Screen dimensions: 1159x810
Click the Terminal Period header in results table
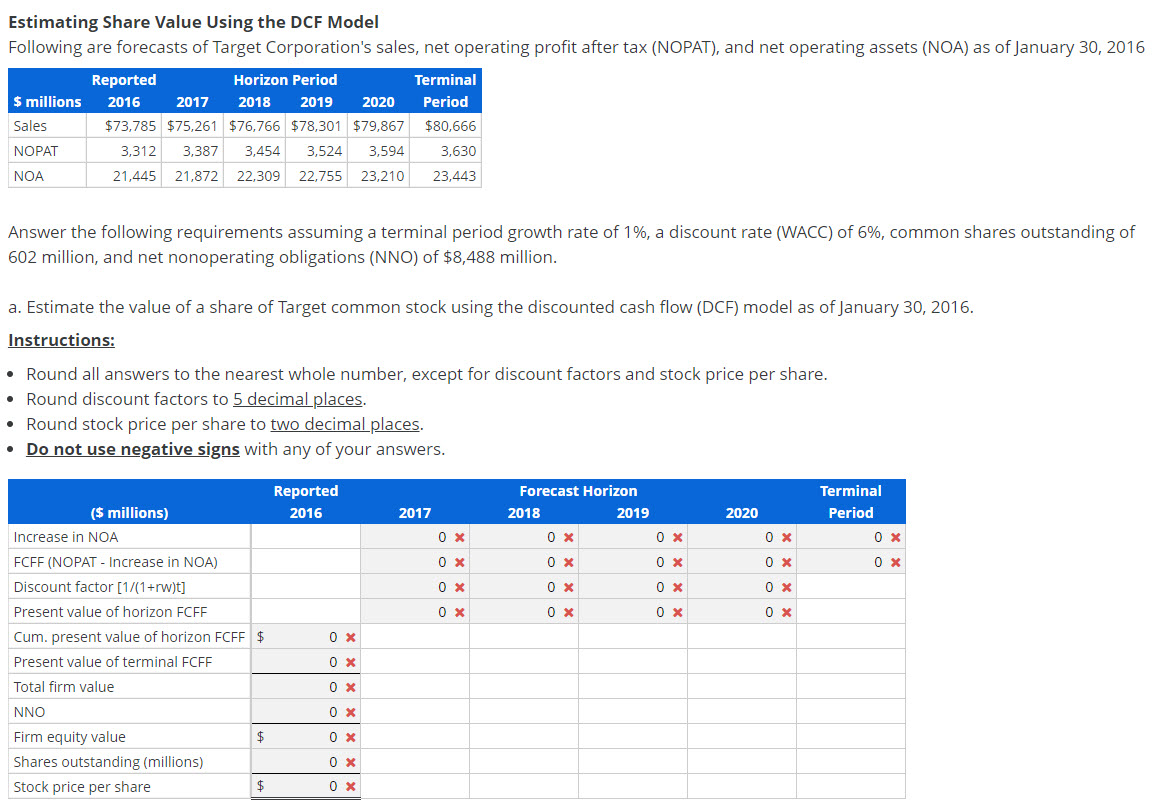850,501
